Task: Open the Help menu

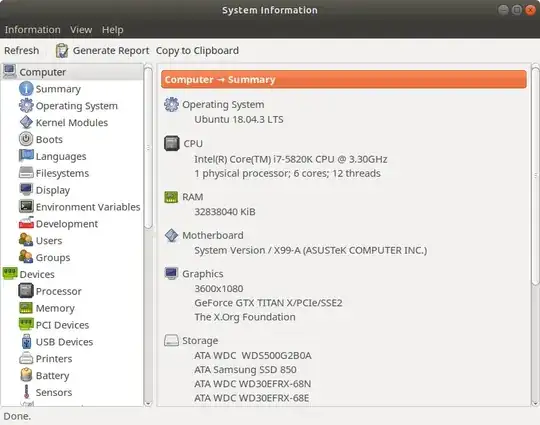Action: tap(112, 30)
